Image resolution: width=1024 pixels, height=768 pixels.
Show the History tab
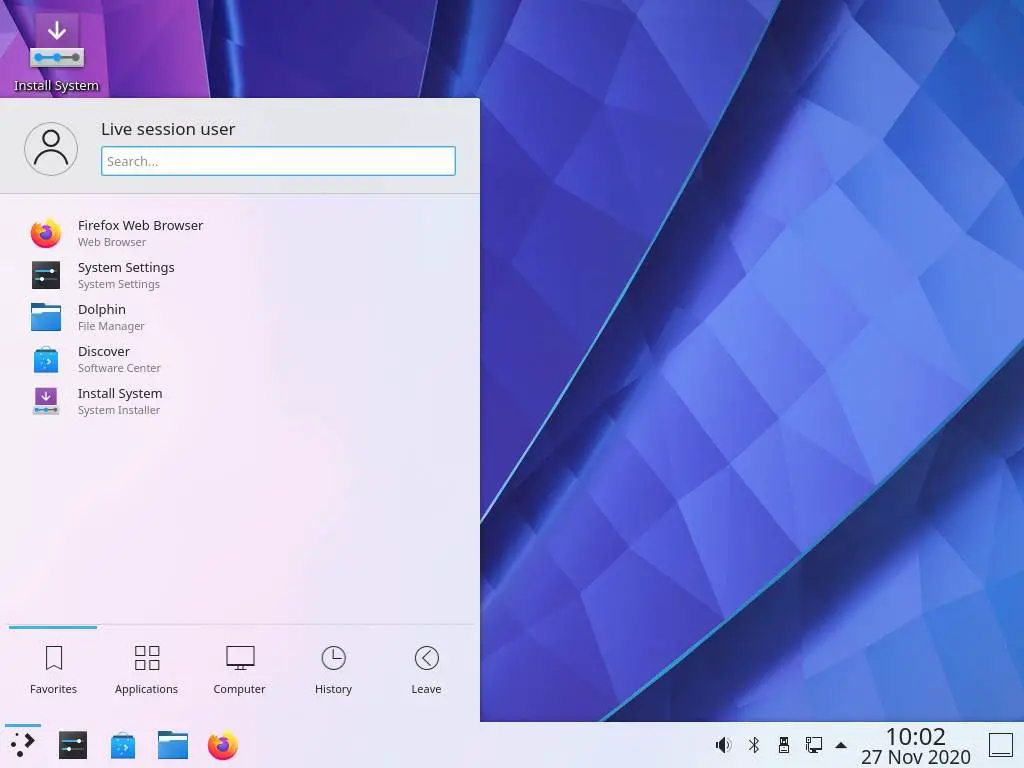333,670
